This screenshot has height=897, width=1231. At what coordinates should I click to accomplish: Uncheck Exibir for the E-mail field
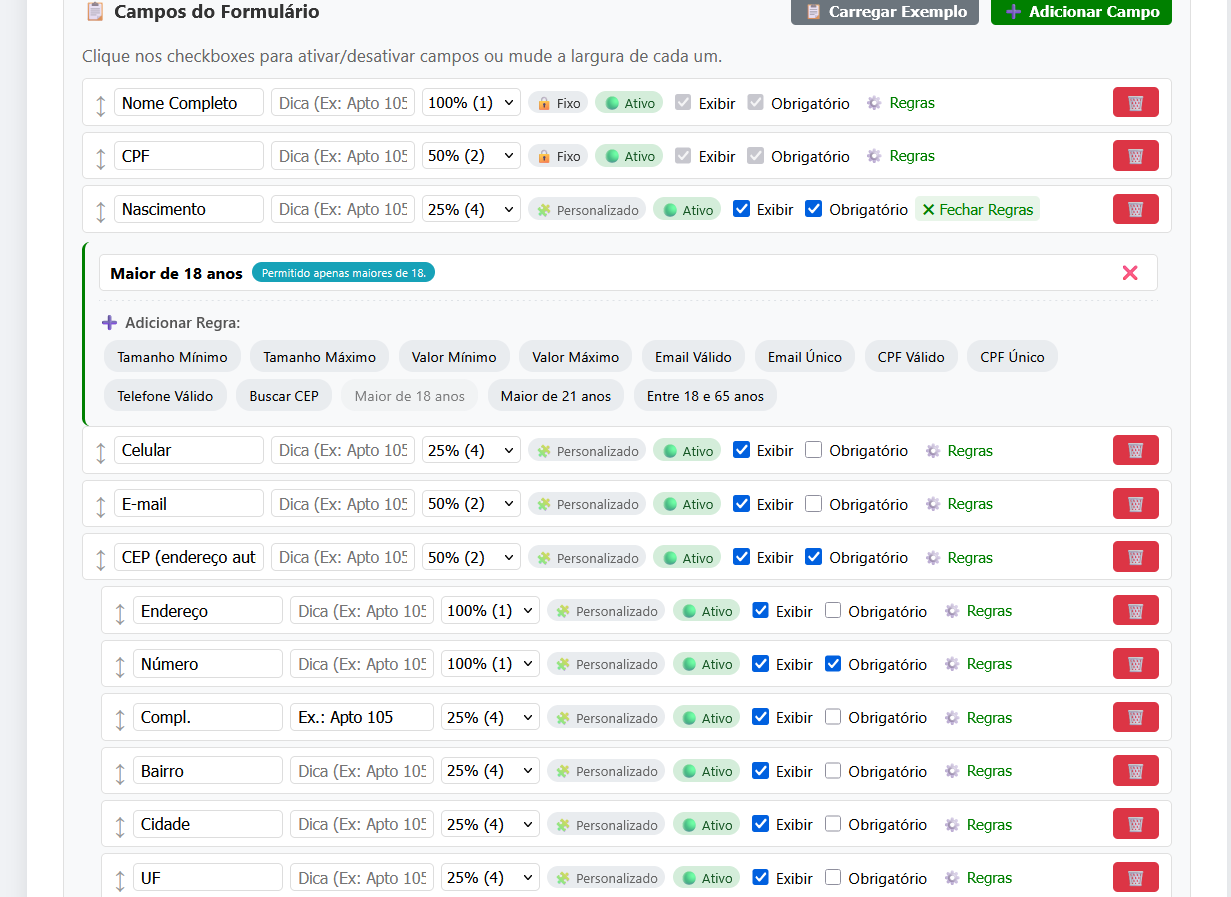pos(741,504)
